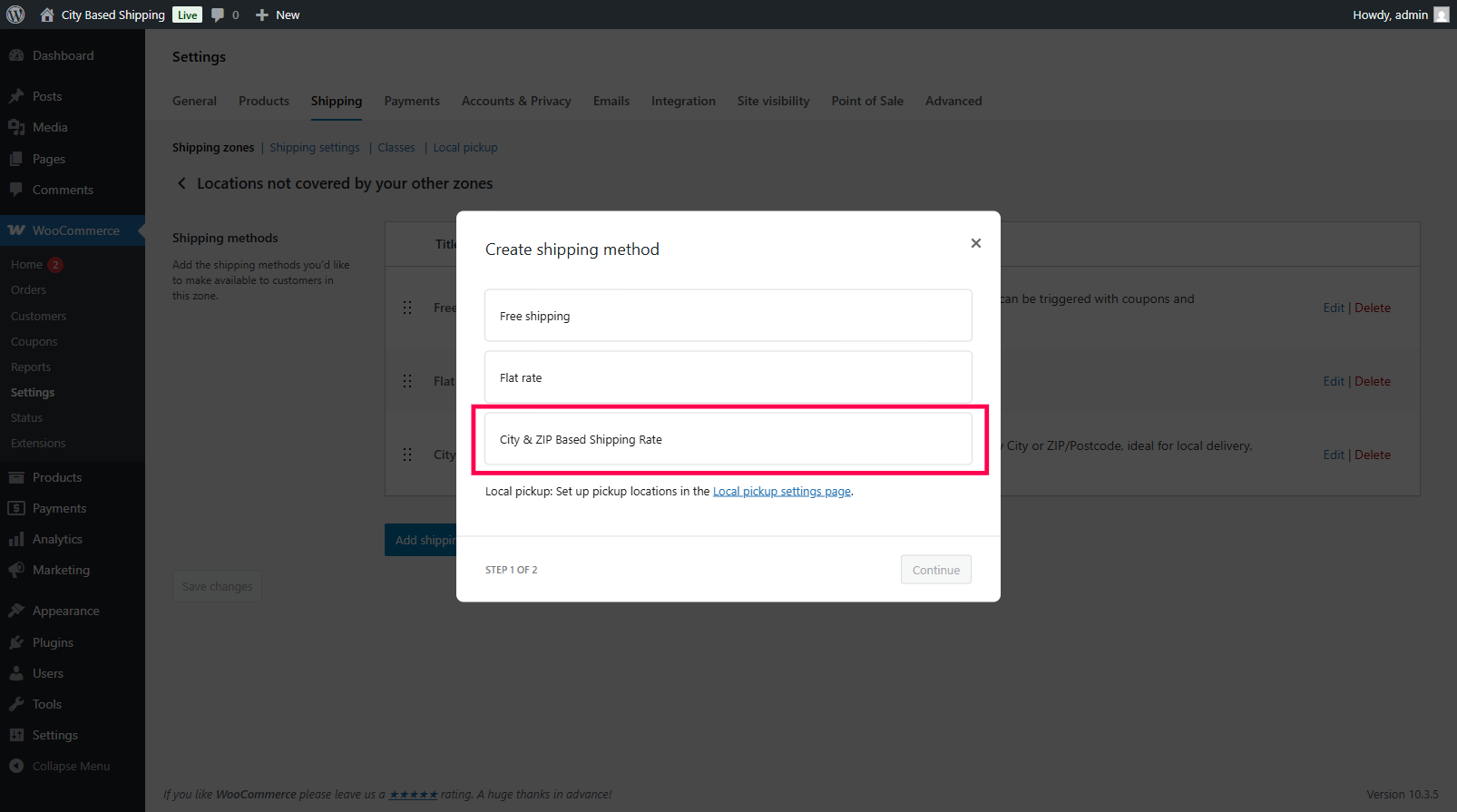Open the Local pickup settings page link
This screenshot has height=812, width=1457.
tap(781, 492)
